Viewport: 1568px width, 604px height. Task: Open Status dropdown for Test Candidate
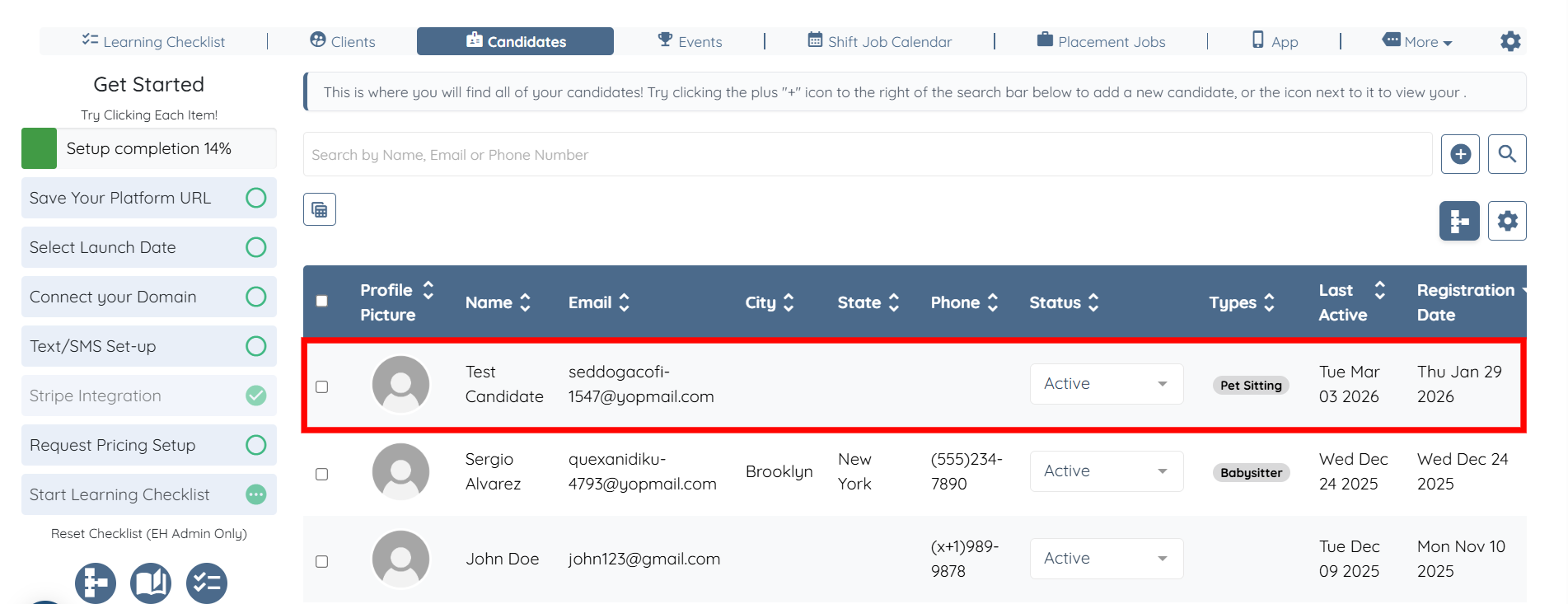(x=1107, y=384)
